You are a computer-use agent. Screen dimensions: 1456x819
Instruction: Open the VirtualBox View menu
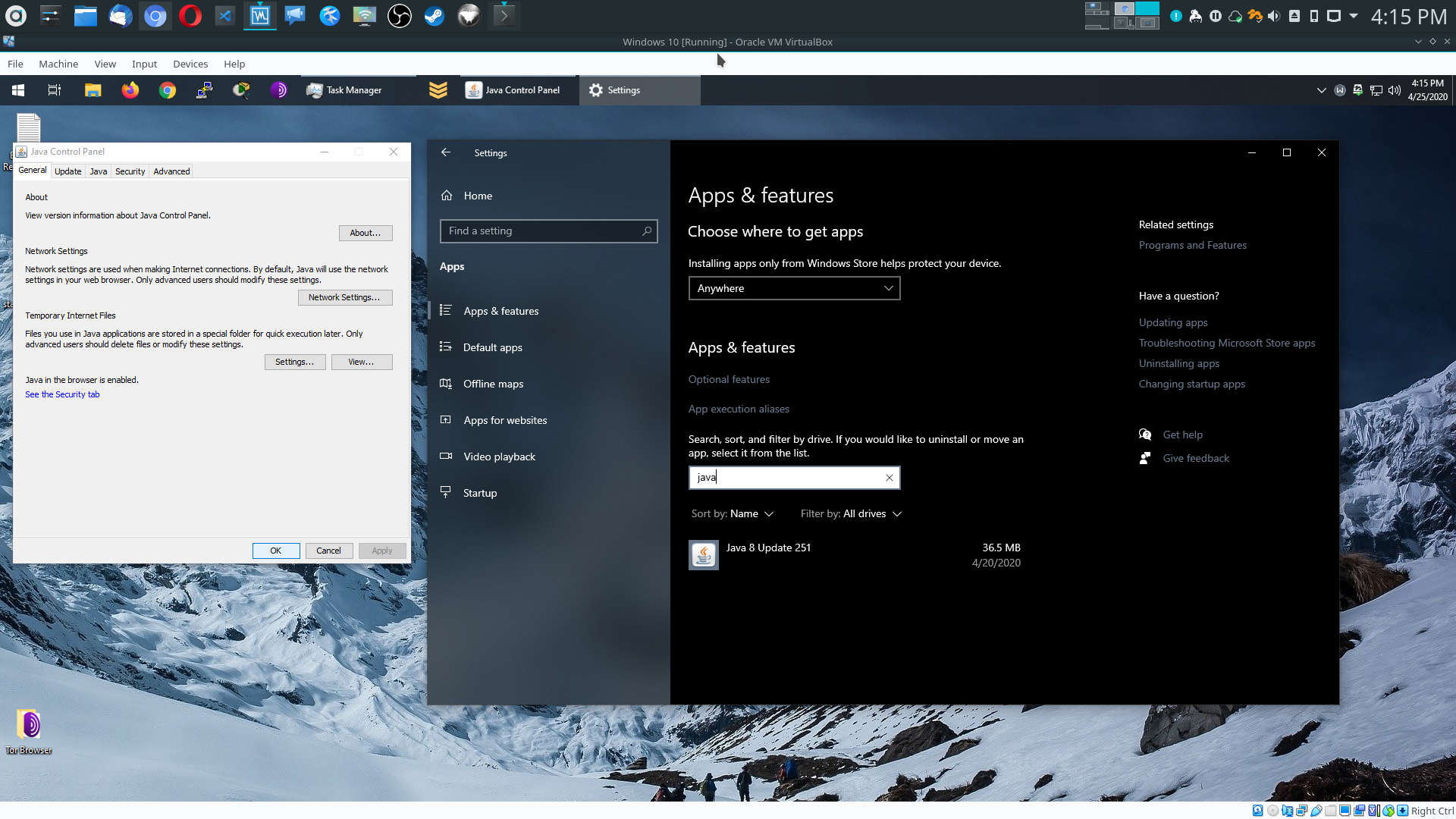pos(105,64)
